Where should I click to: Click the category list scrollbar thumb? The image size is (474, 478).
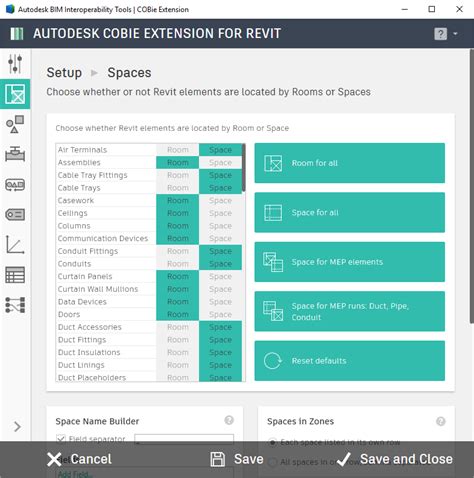tap(244, 168)
